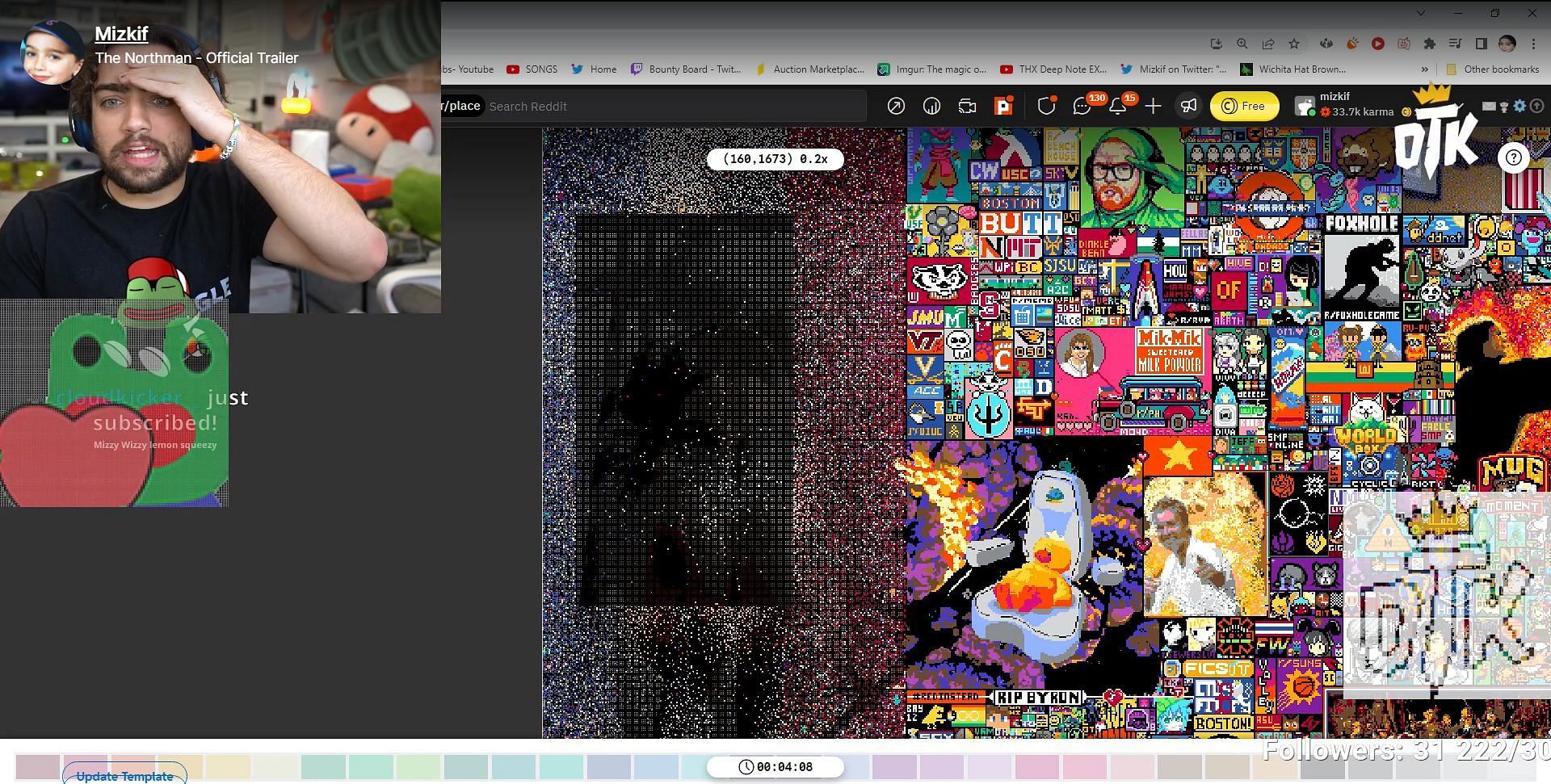Expand hidden bookmarks chevron

coord(1424,69)
